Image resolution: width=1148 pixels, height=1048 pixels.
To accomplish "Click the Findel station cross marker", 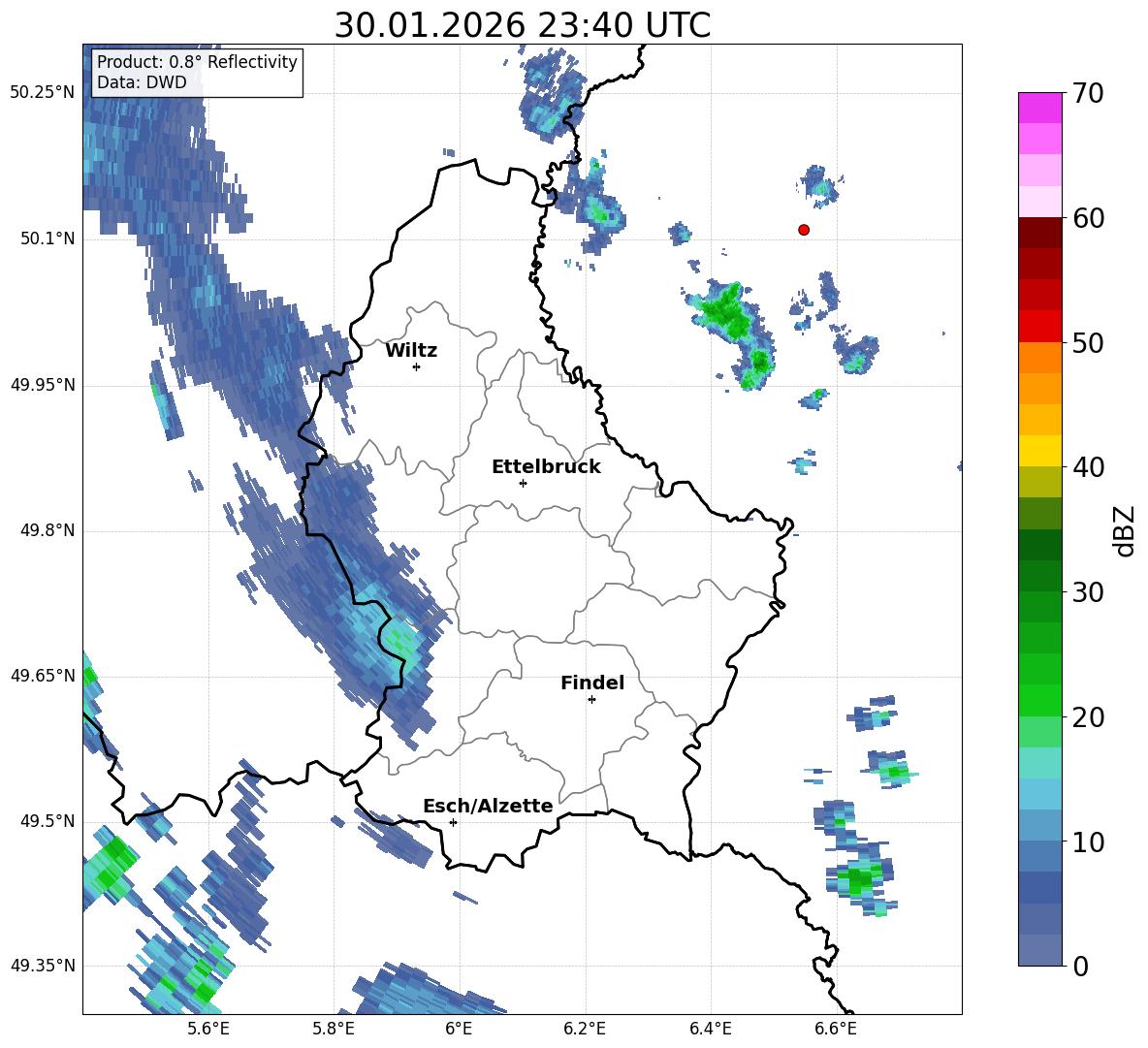I will pos(591,700).
